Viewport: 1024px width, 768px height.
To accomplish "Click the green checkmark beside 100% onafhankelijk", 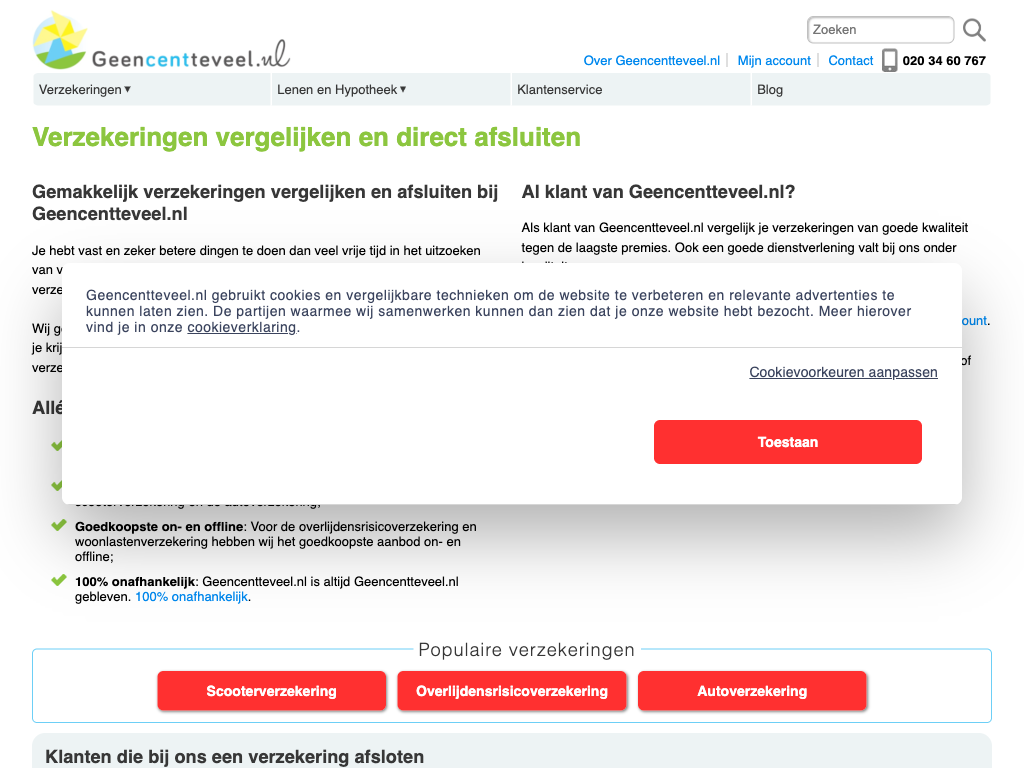I will point(59,580).
